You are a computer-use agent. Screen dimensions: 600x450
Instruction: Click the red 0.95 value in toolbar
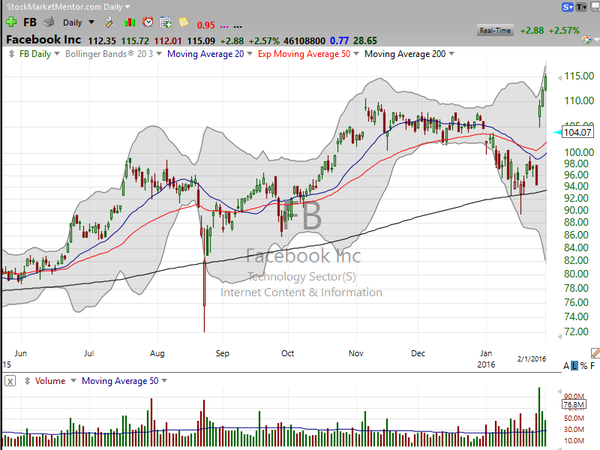click(x=206, y=26)
